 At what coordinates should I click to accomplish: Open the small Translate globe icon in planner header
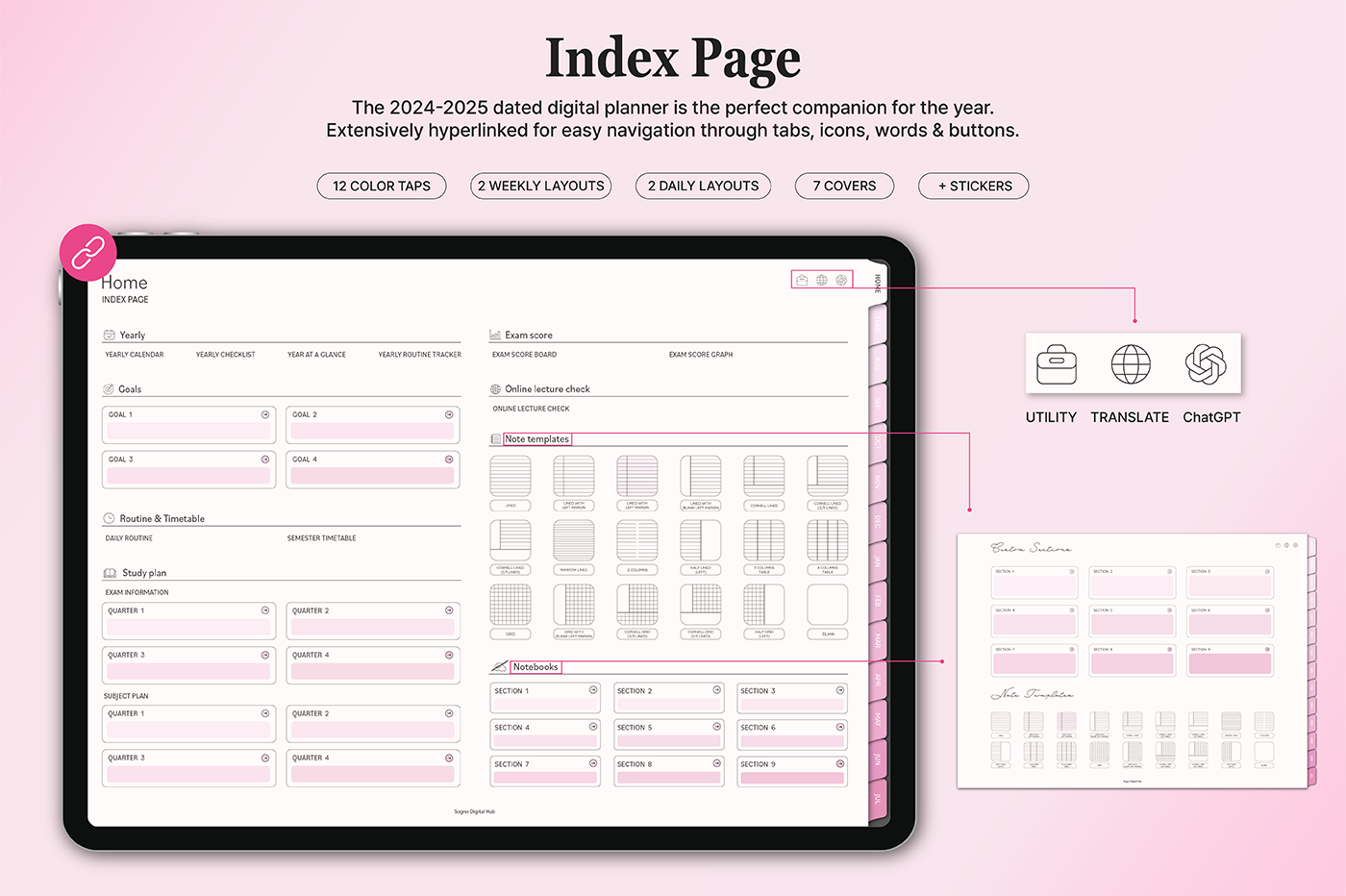click(822, 280)
